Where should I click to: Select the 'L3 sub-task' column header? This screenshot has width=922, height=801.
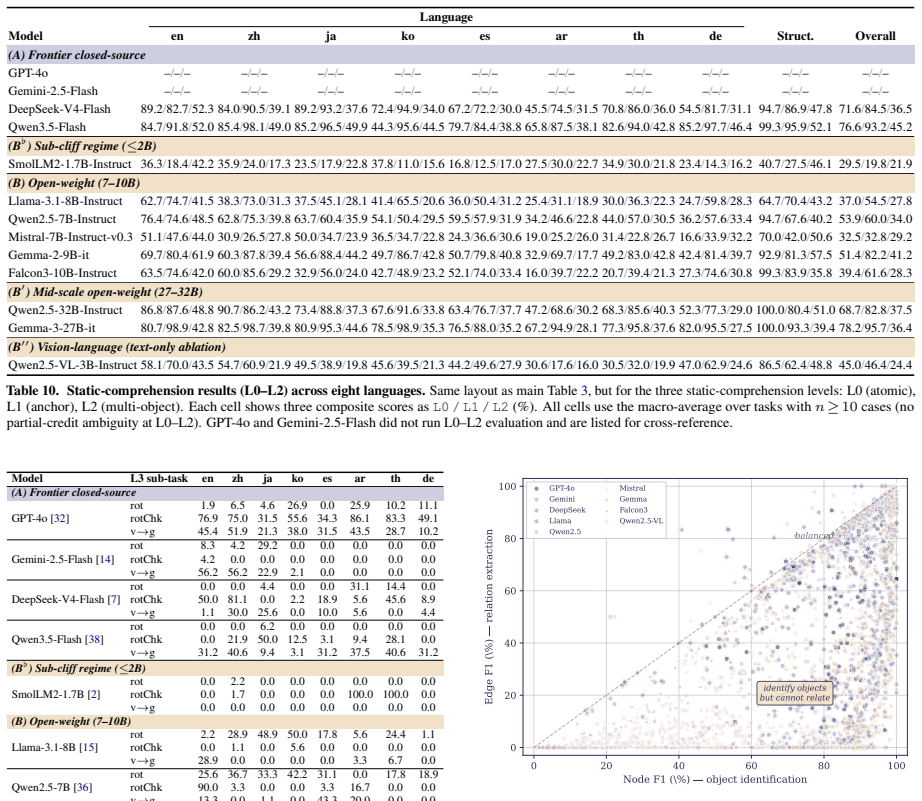tap(159, 479)
